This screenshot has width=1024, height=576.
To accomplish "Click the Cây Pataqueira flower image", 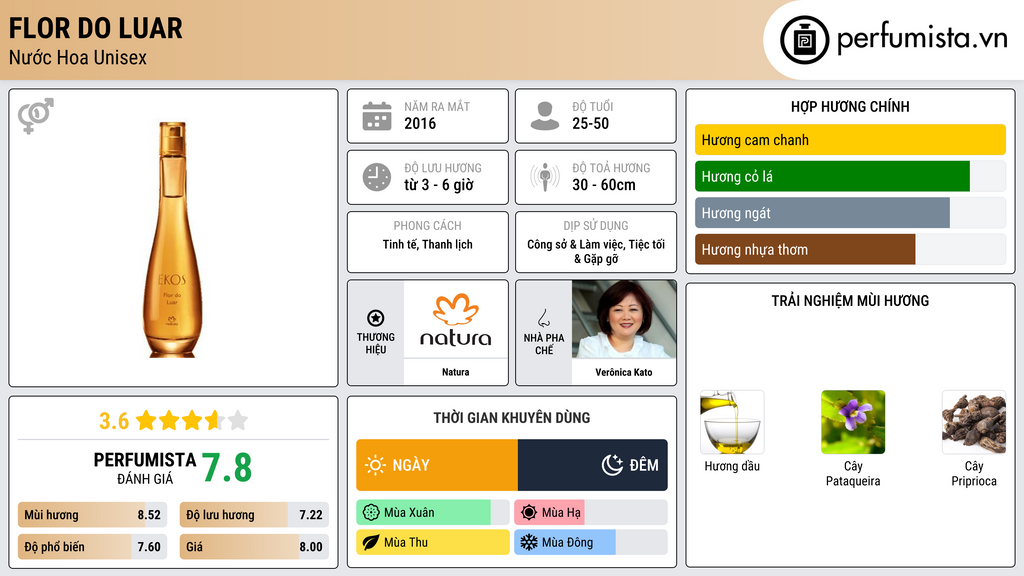I will pyautogui.click(x=853, y=422).
